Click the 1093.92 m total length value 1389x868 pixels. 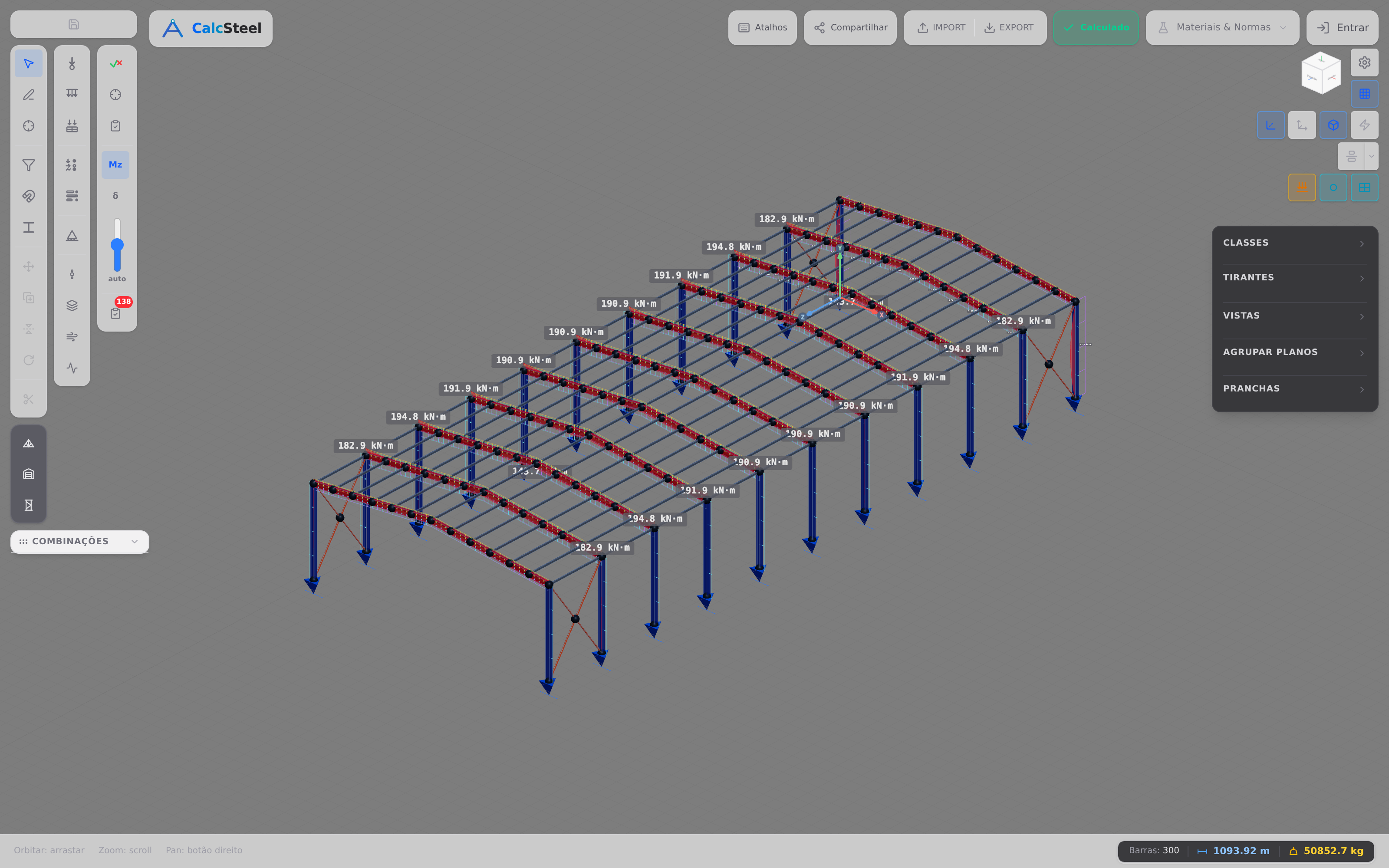pyautogui.click(x=1241, y=851)
